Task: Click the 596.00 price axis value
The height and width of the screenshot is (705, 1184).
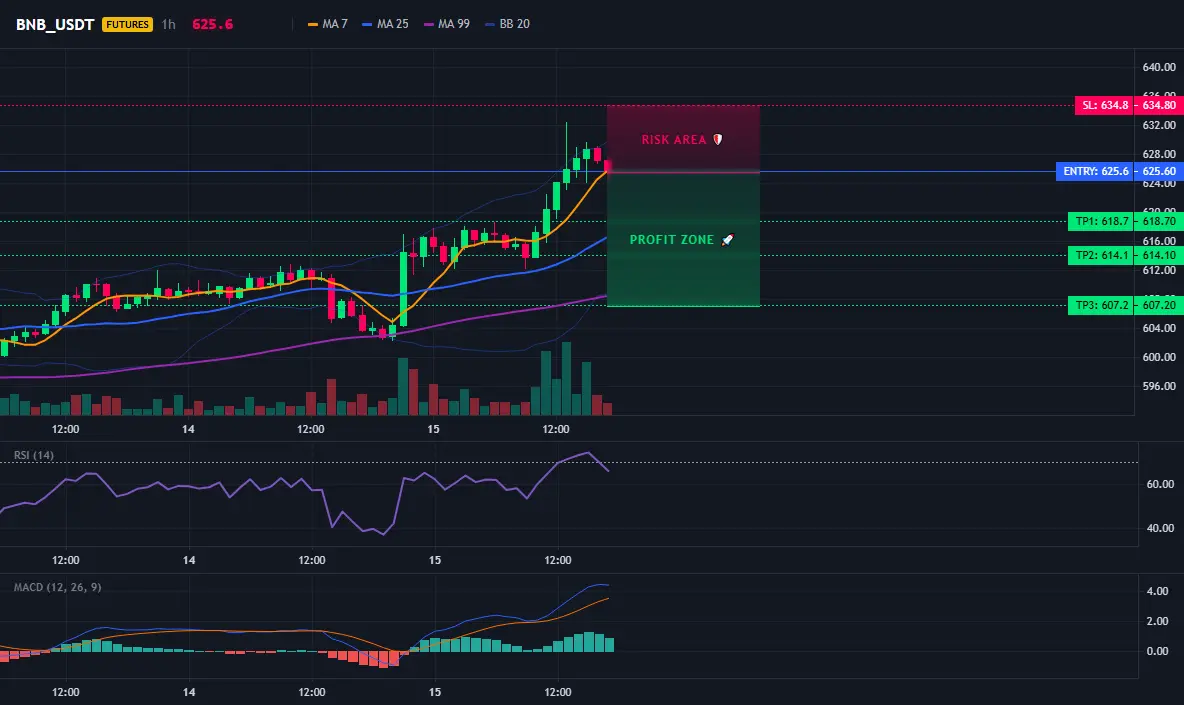Action: (1159, 386)
